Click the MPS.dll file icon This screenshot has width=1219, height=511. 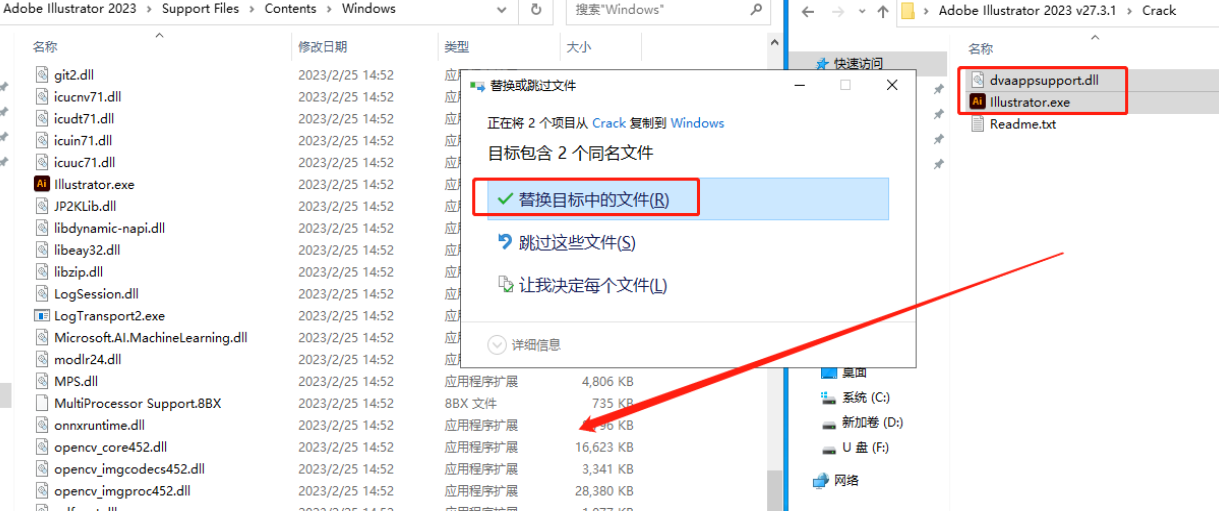tap(41, 381)
